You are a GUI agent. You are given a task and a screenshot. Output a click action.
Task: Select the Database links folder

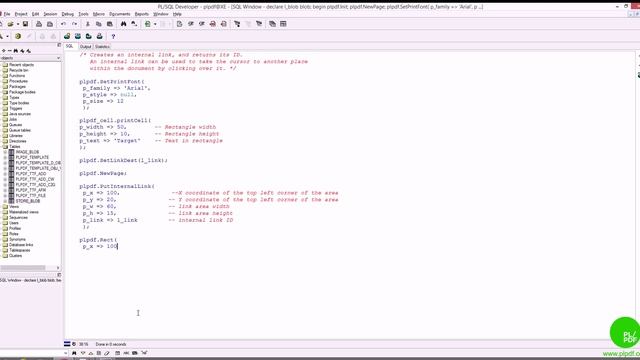(21, 245)
